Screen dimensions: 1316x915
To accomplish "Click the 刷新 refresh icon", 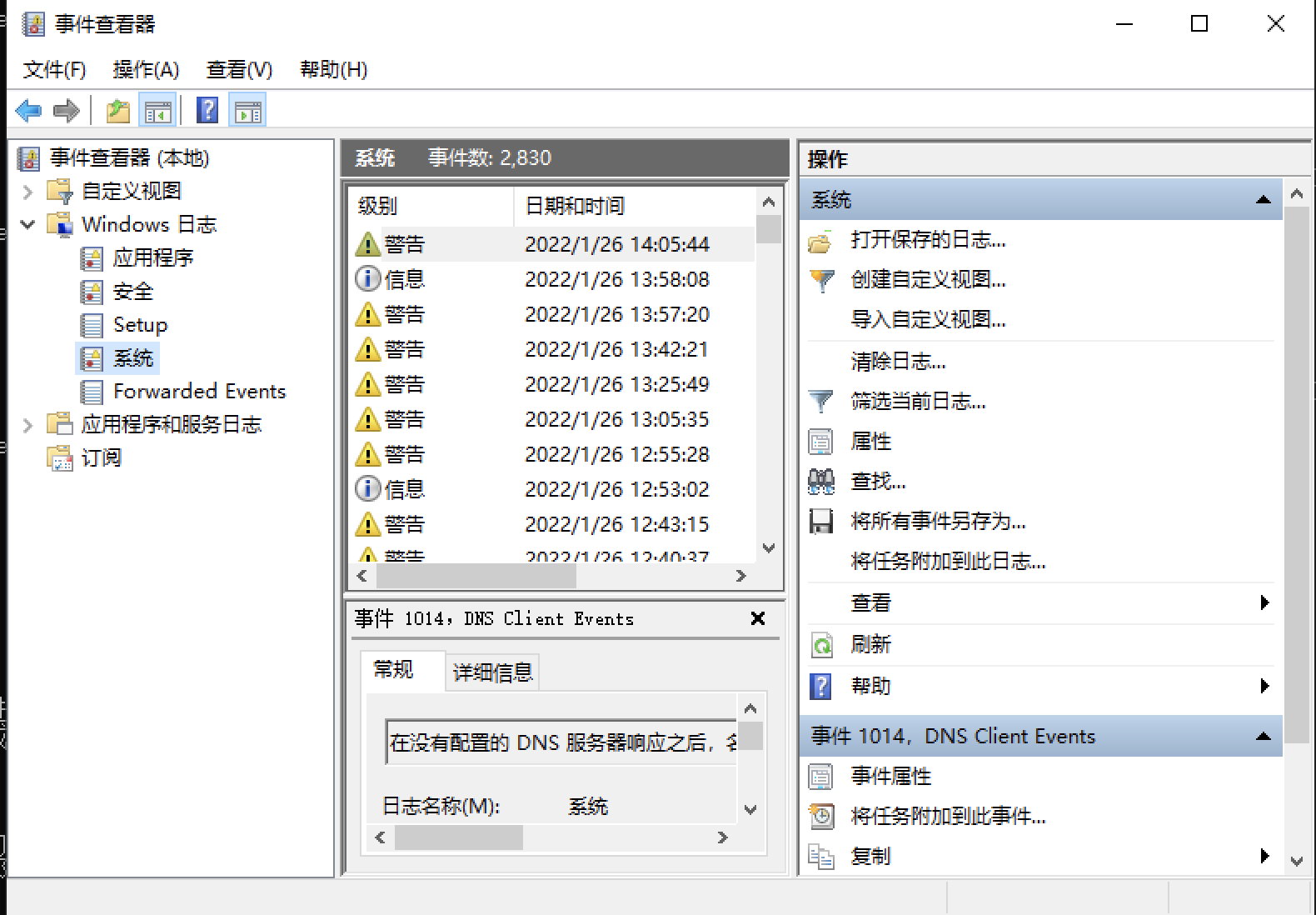I will [x=821, y=645].
